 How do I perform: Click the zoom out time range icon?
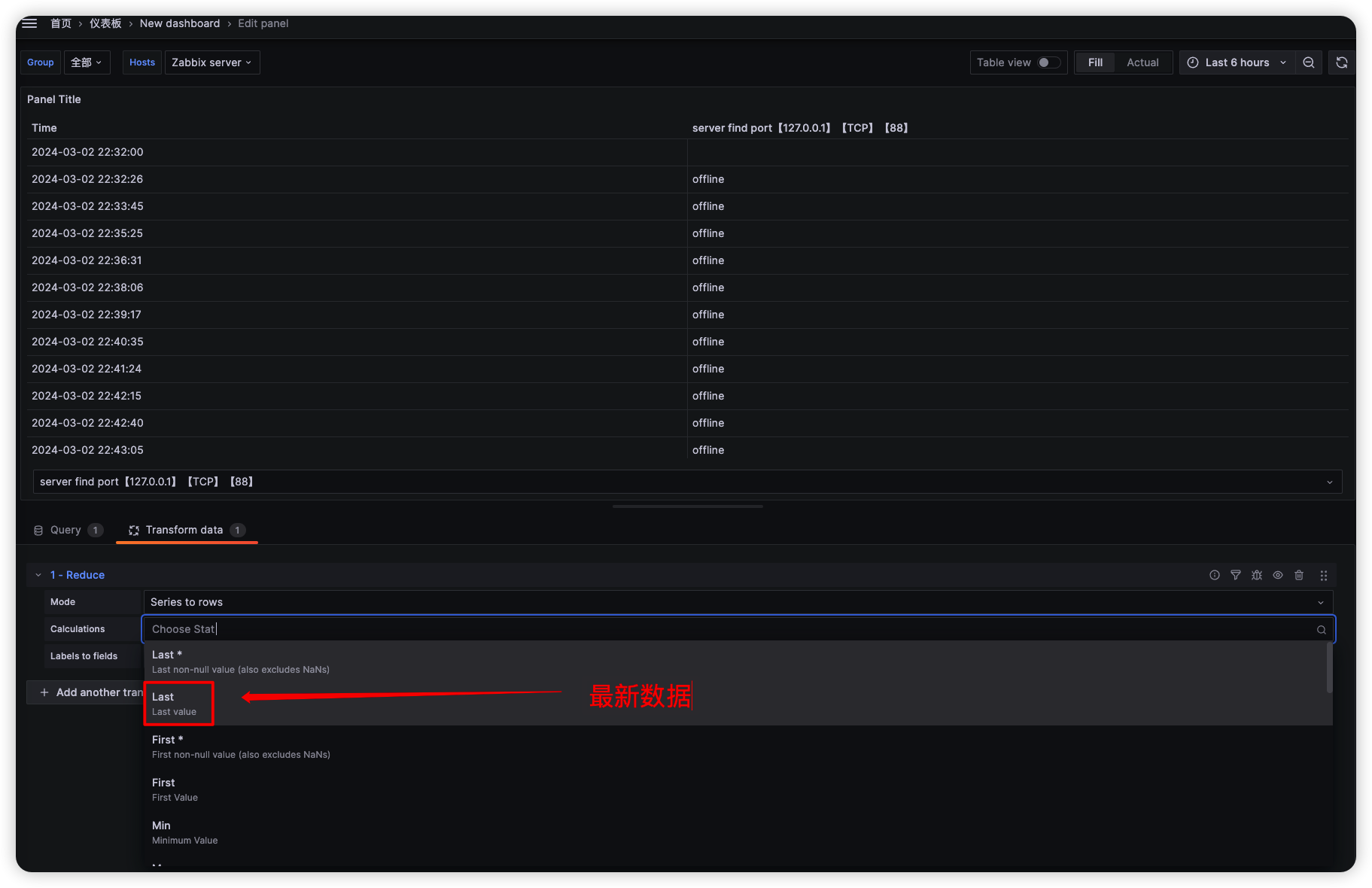click(x=1309, y=62)
